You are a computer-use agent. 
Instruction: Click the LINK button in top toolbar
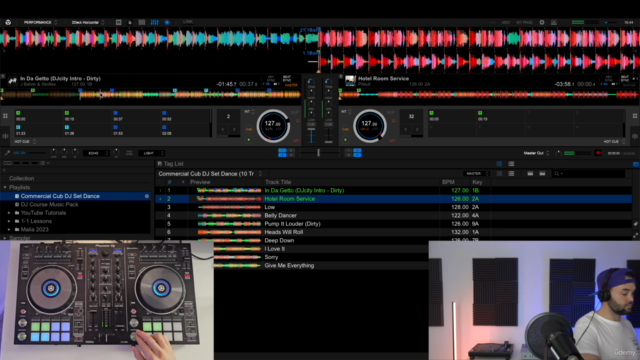click(x=188, y=22)
